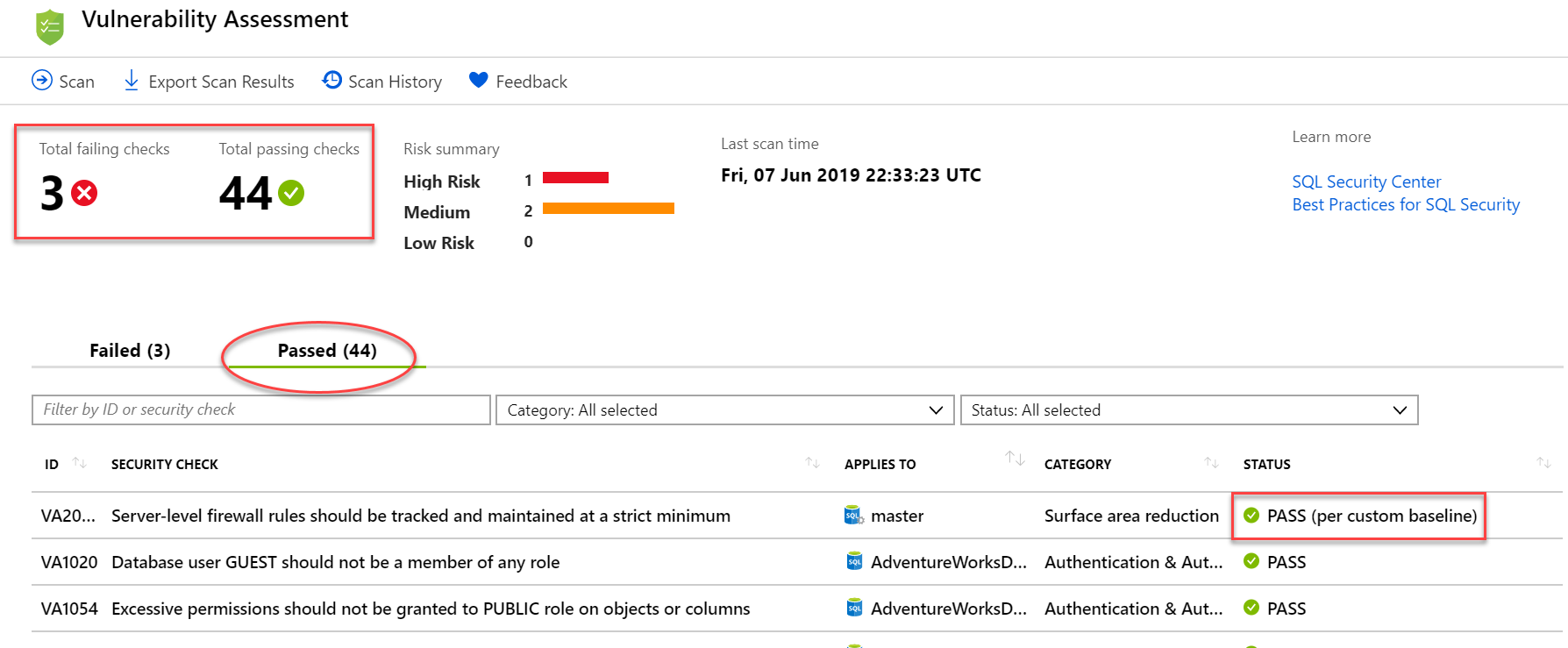Viewport: 1568px width, 648px height.
Task: Click the orange Medium risk bar
Action: pos(608,209)
